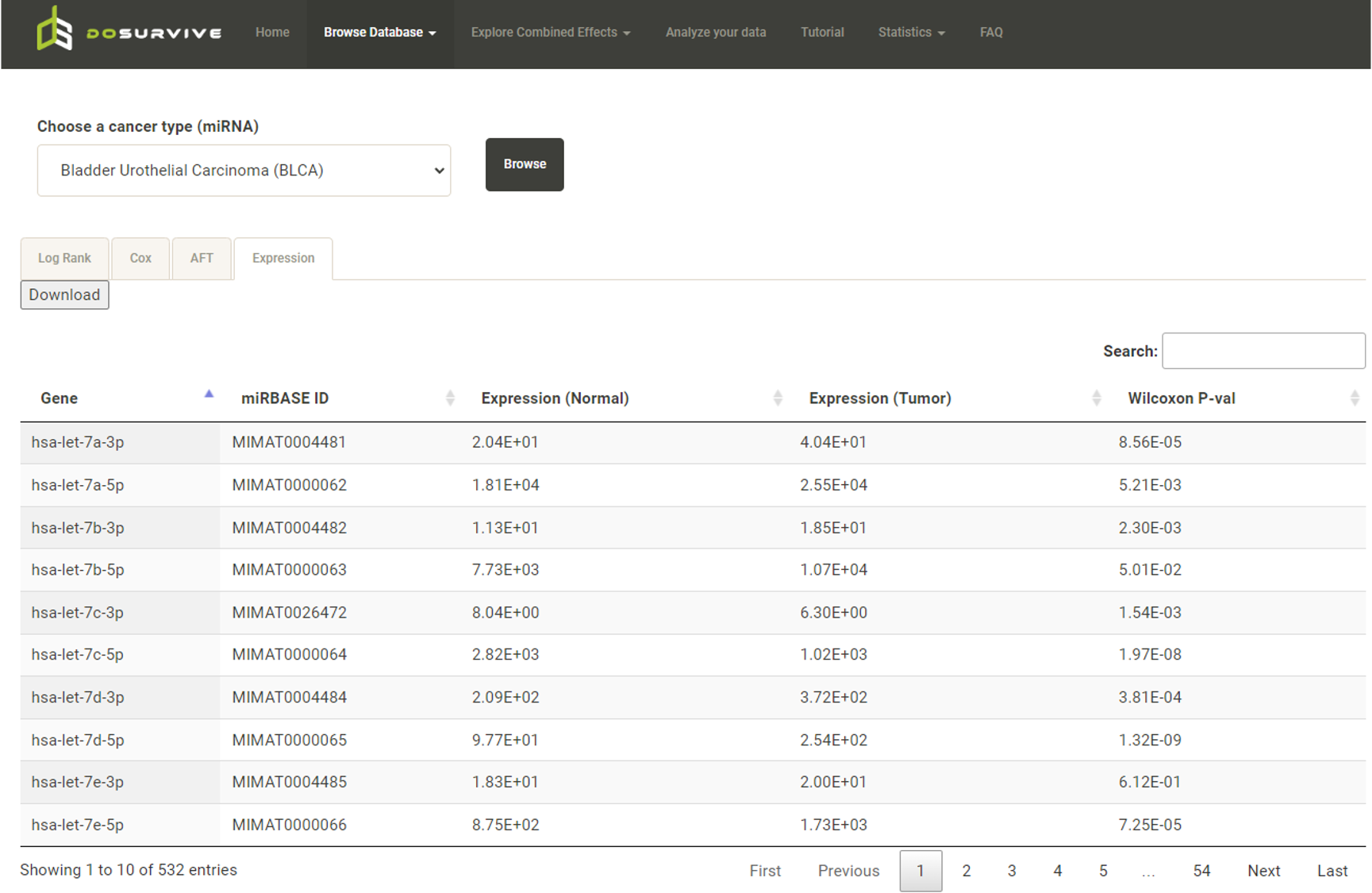Screen dimensions: 1372x893
Task: Go to page 3 of results
Action: click(1012, 871)
